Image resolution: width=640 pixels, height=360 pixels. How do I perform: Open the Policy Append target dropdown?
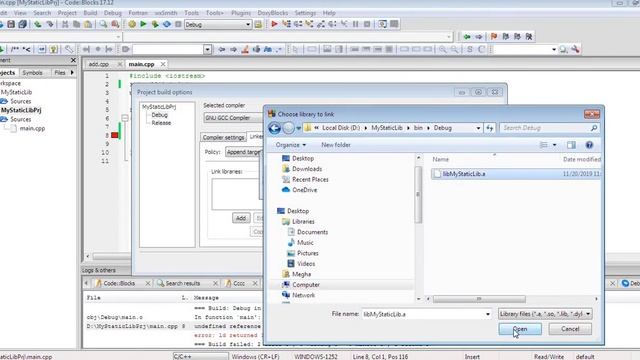pos(243,152)
